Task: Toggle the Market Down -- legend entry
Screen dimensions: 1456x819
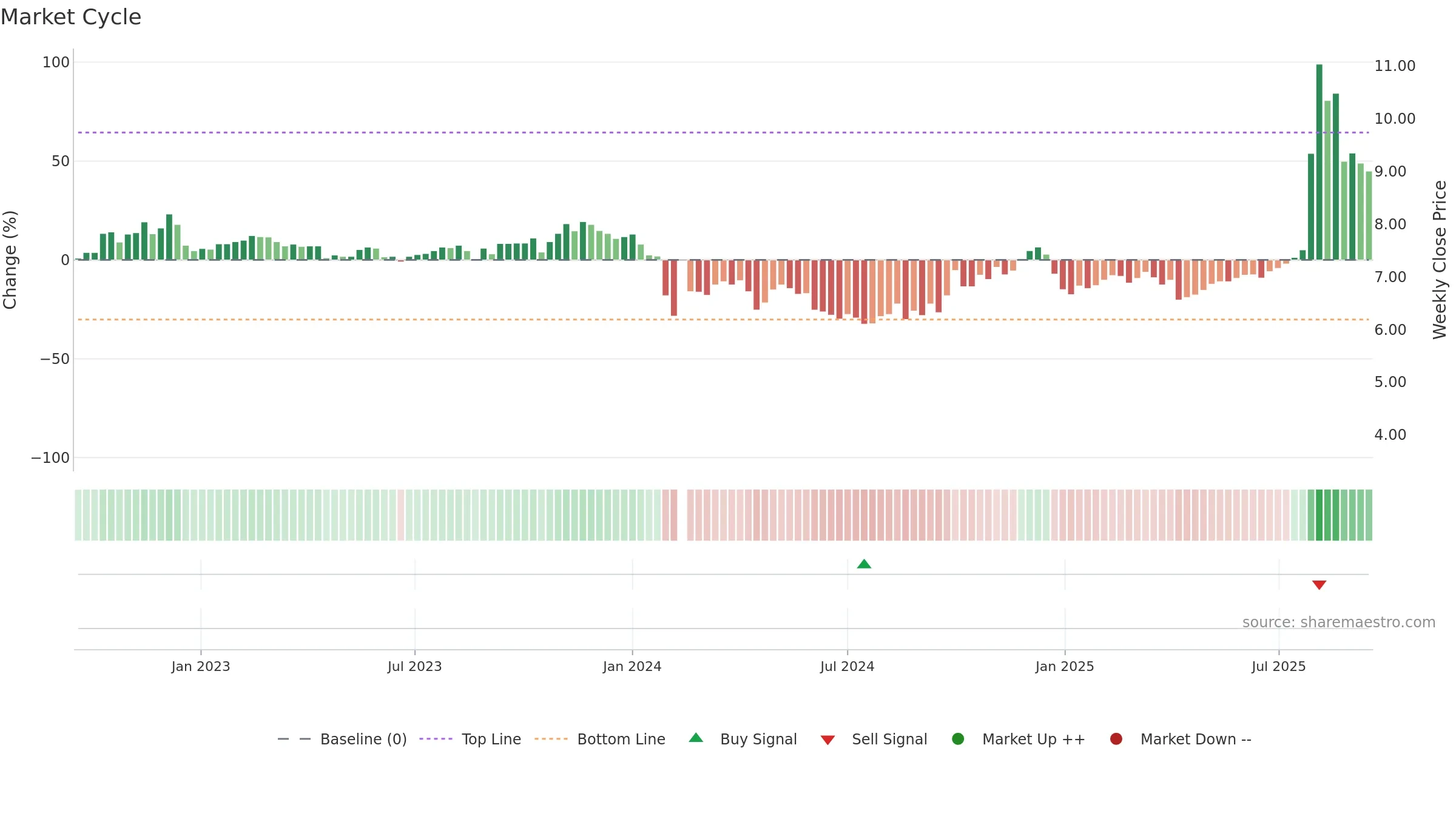Action: pos(1181,739)
